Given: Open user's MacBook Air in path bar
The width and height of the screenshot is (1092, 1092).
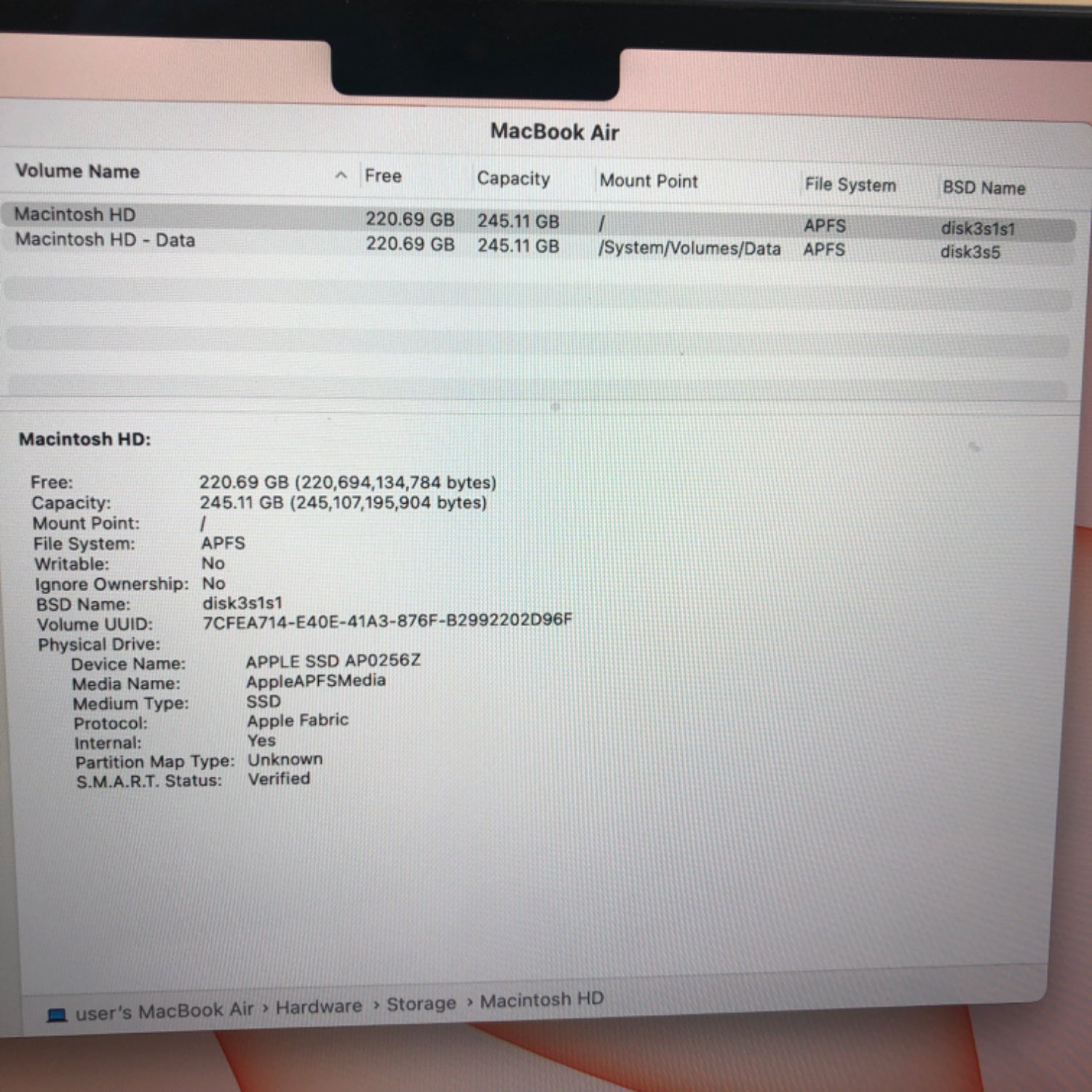Looking at the screenshot, I should point(165,1010).
